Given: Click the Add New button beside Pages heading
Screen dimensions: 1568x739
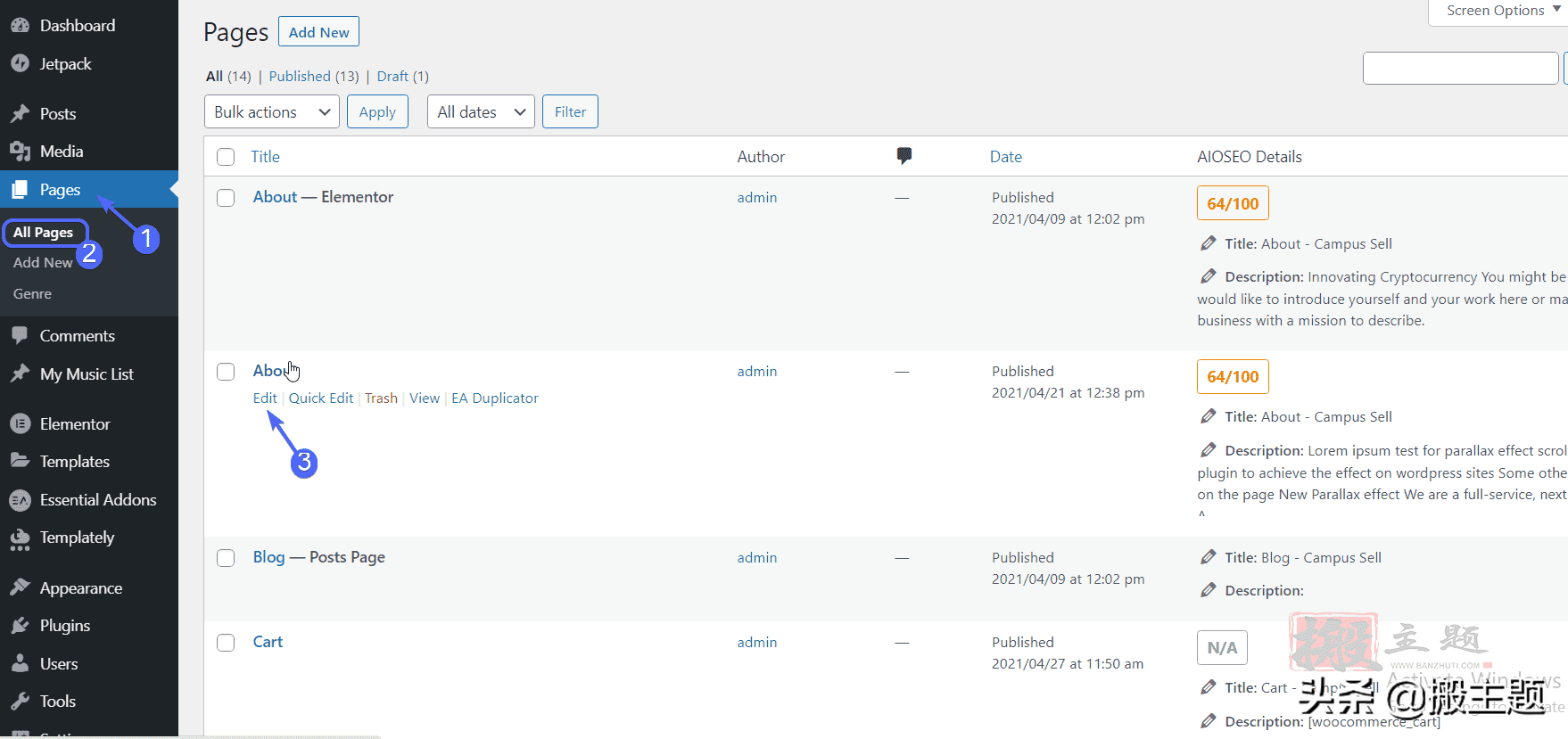Looking at the screenshot, I should (318, 32).
